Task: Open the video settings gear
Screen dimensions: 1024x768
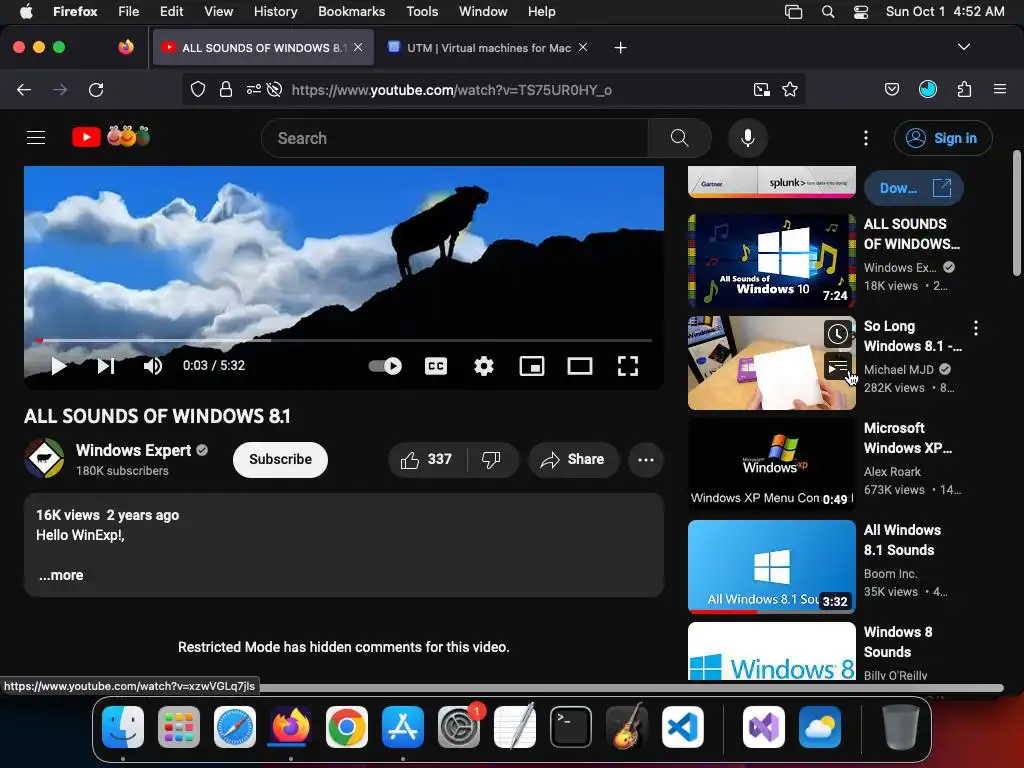Action: coord(484,366)
